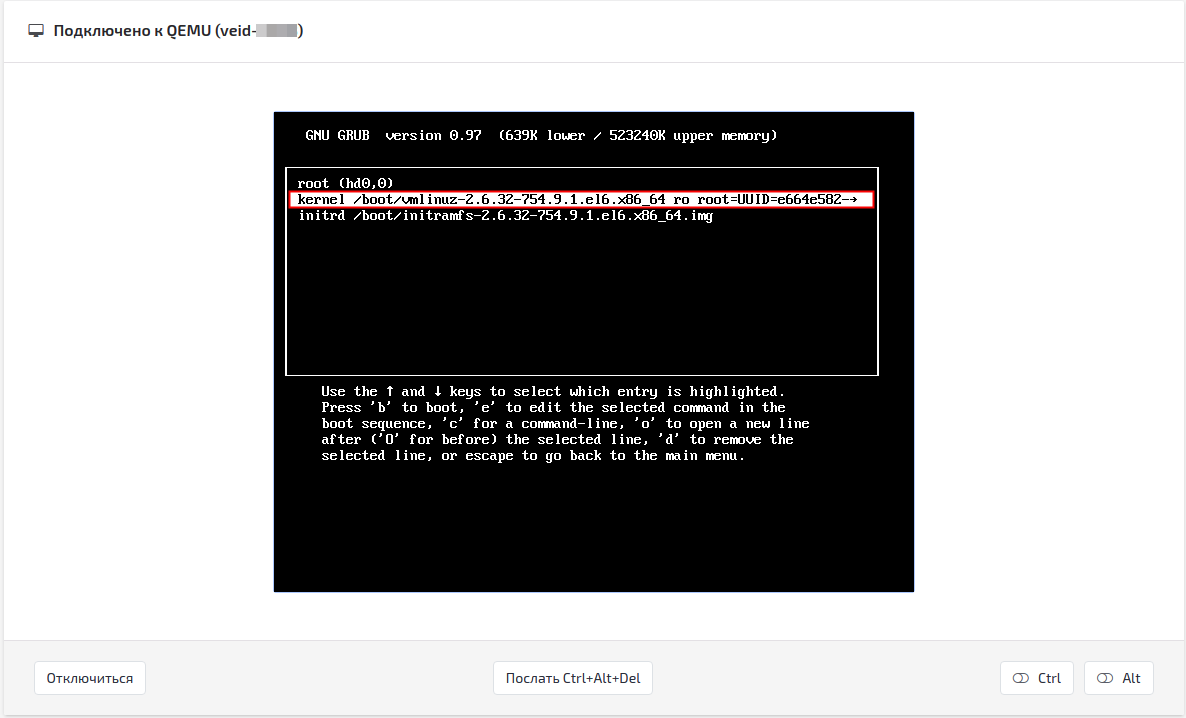Screen dimensions: 1186x718
Task: Click the "Press 'b' to boot" help line
Action: pos(553,407)
